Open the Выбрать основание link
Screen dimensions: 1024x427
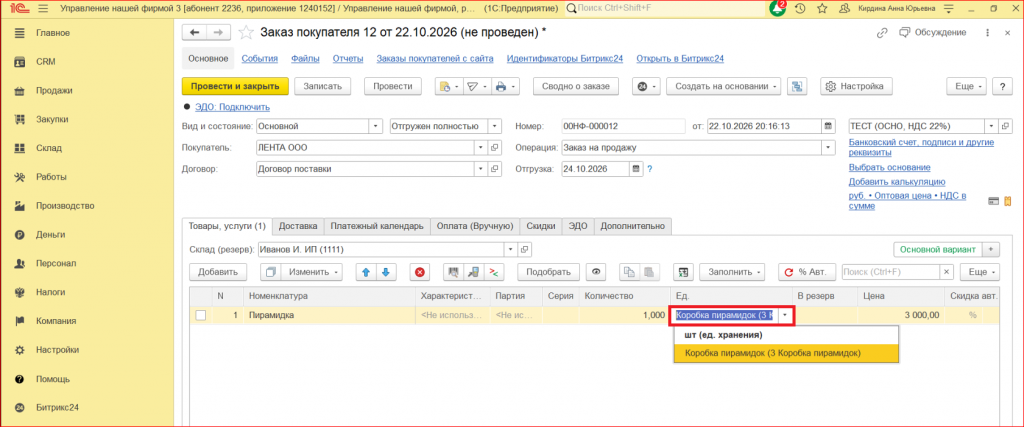889,167
